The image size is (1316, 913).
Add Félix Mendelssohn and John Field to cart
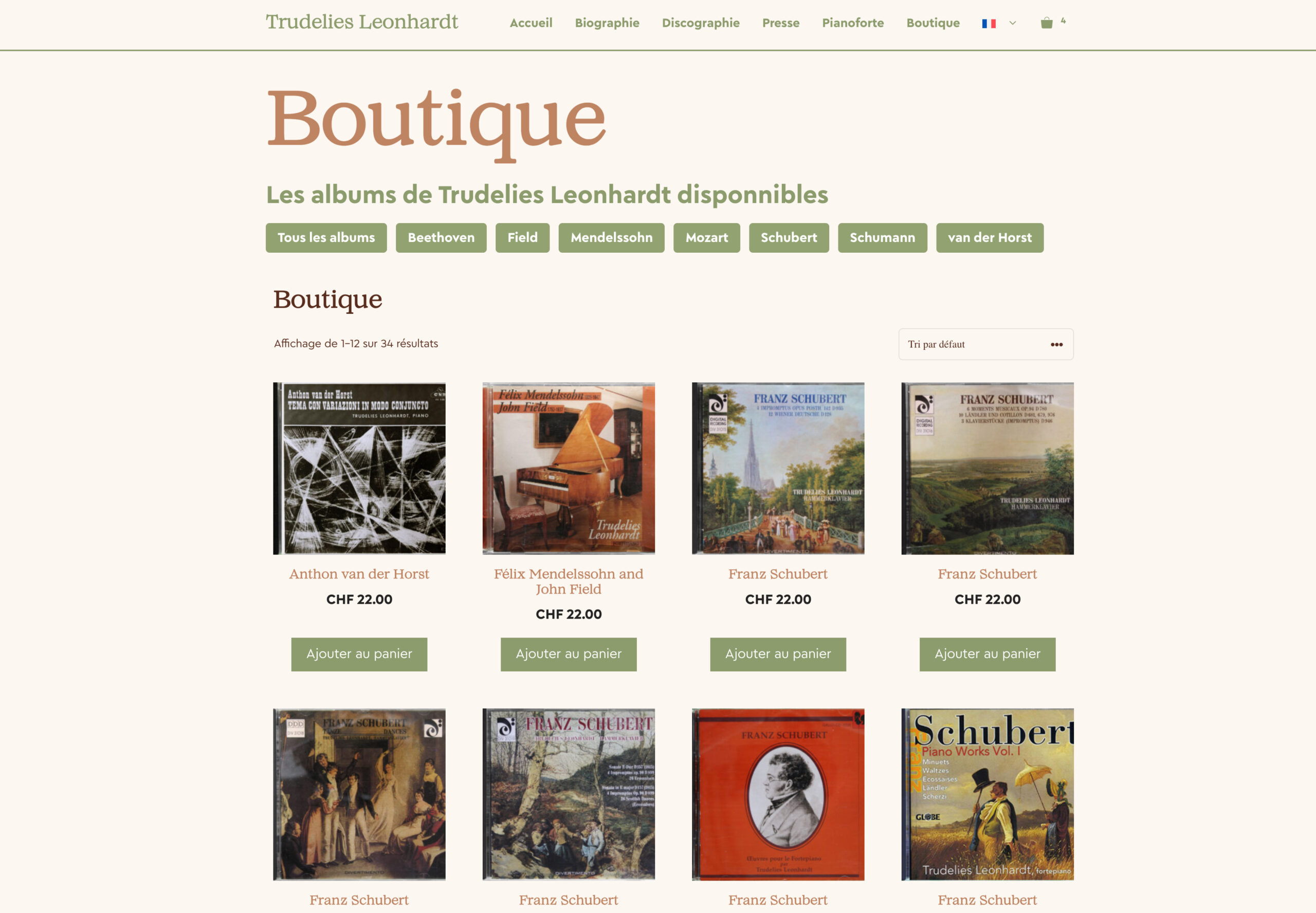tap(569, 654)
